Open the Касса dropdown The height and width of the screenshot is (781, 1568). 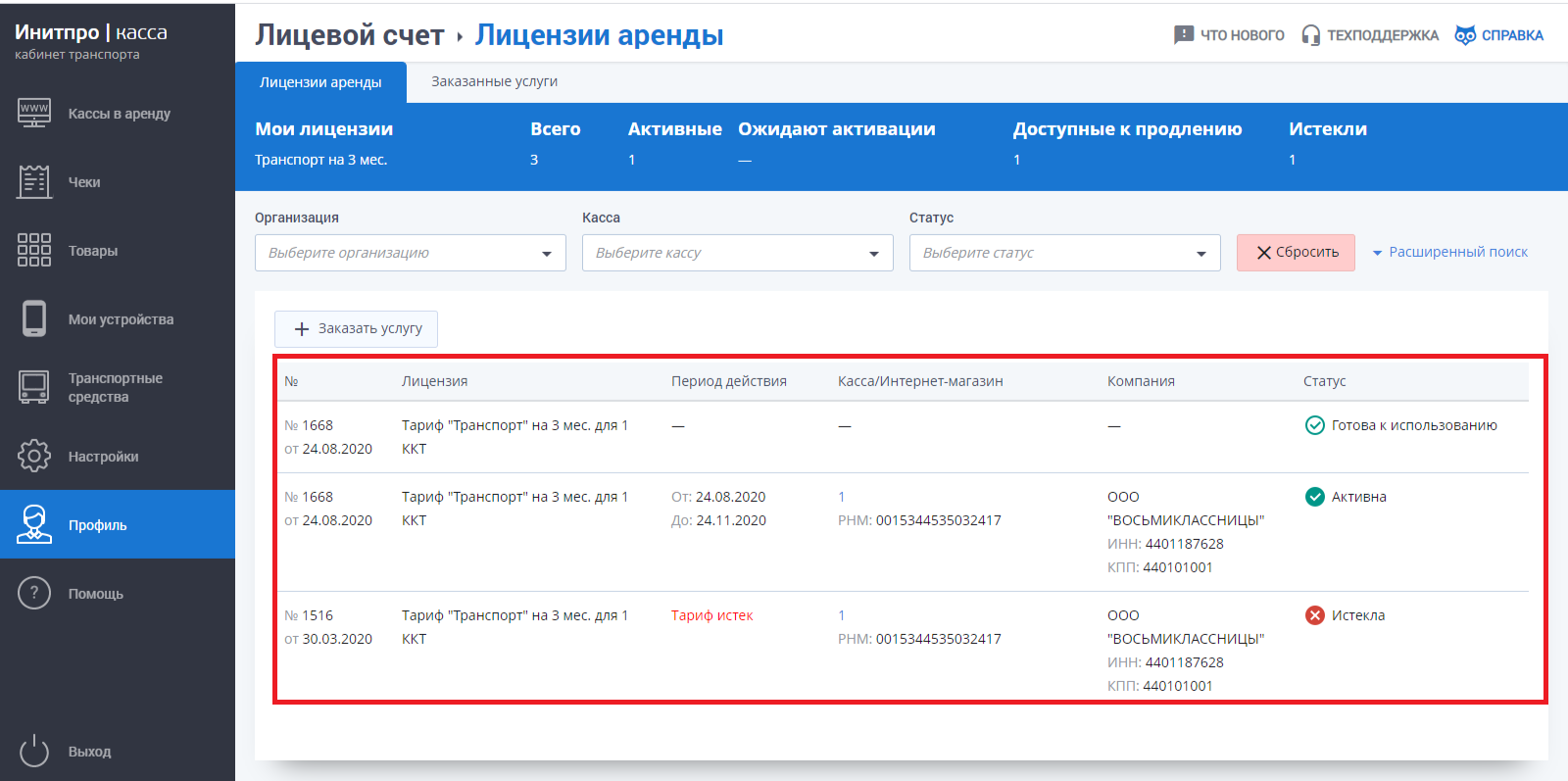(738, 253)
